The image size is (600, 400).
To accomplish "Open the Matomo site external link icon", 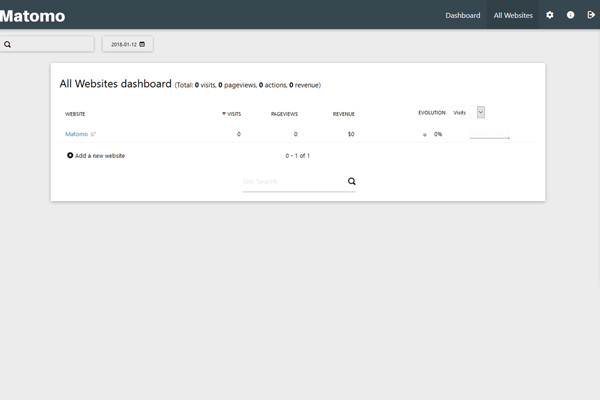I will tap(94, 134).
